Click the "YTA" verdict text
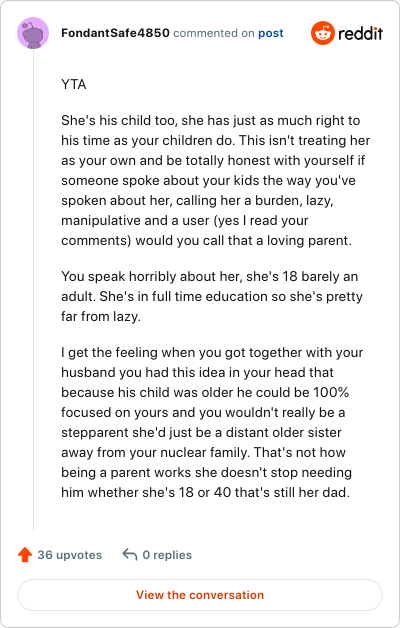The width and height of the screenshot is (400, 628). pos(74,85)
